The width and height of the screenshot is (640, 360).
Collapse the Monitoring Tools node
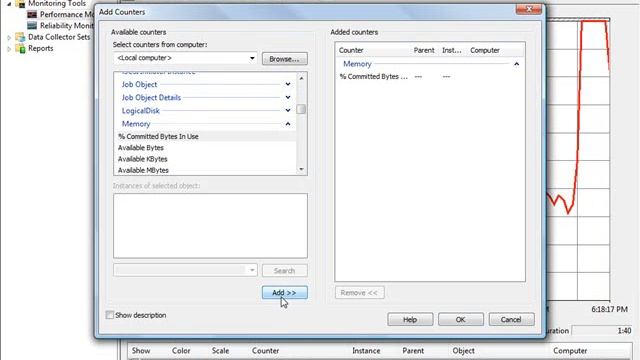pos(9,4)
